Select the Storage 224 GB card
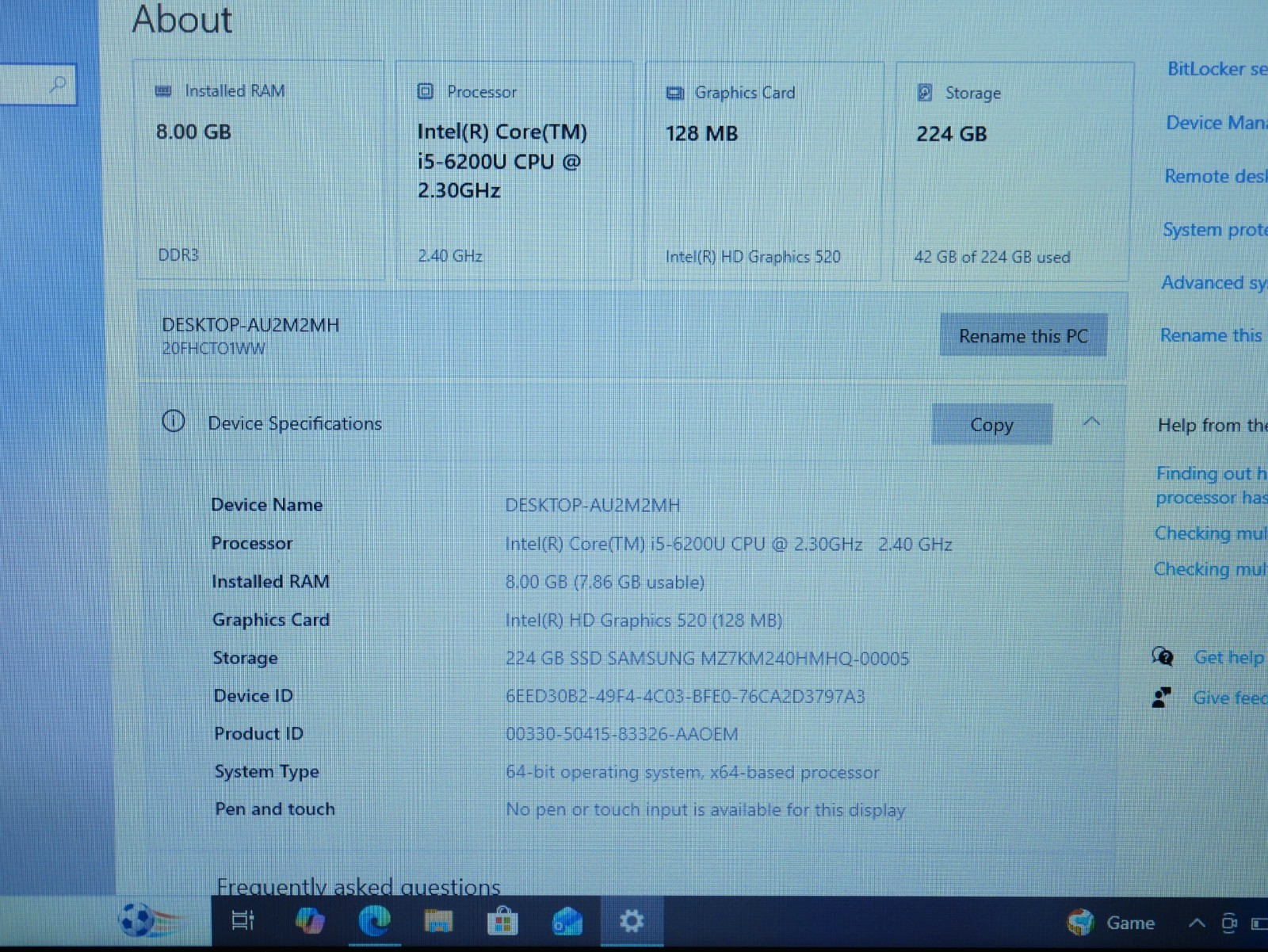The height and width of the screenshot is (952, 1268). [1013, 172]
